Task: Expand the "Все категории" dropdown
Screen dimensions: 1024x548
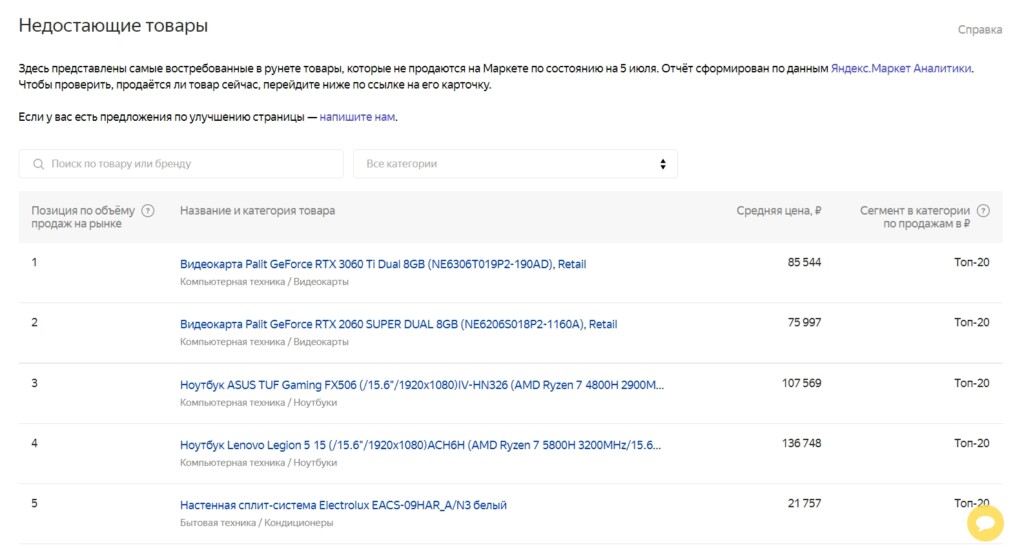Action: [515, 164]
